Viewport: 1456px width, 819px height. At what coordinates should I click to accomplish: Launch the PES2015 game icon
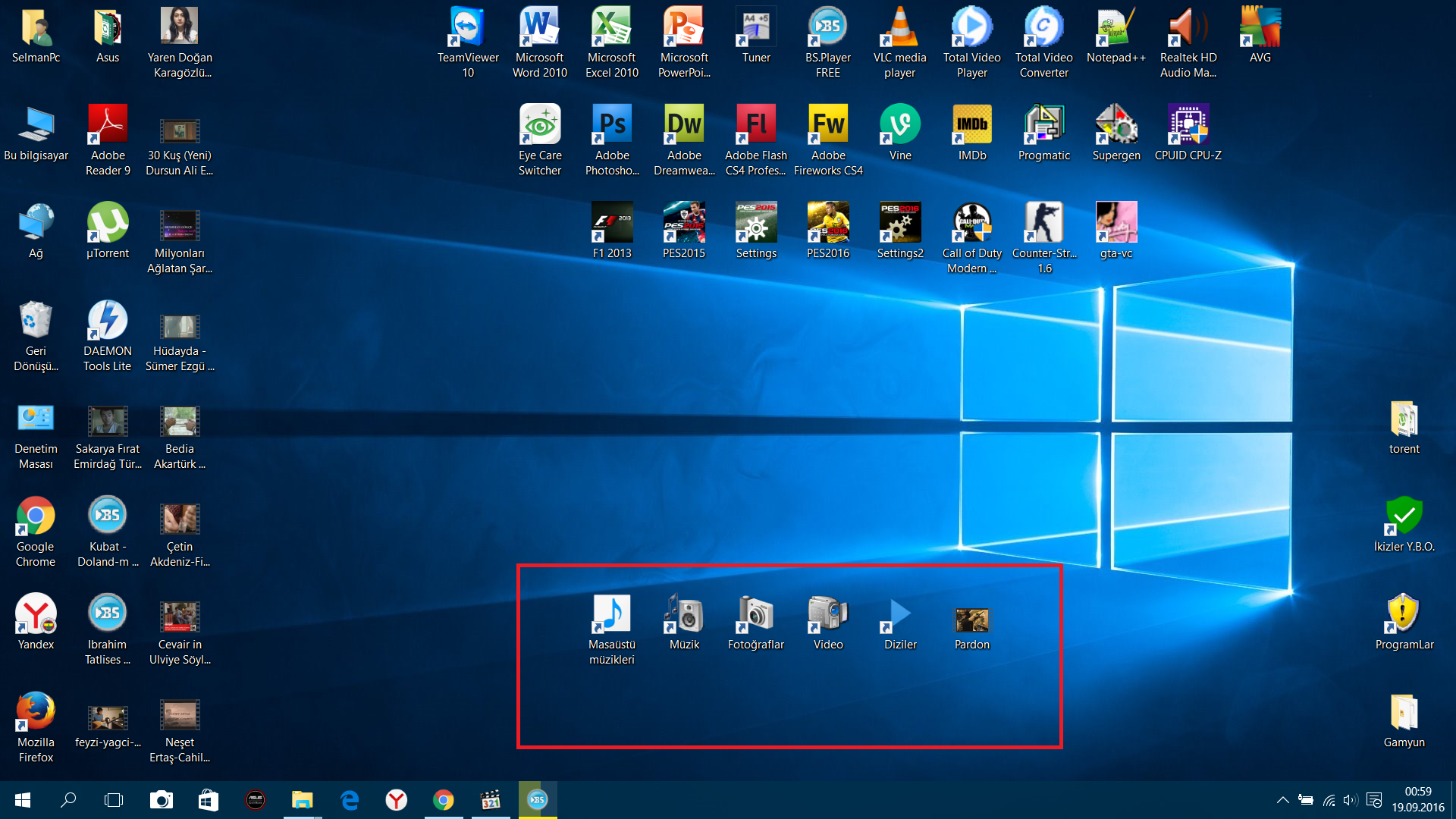[x=684, y=231]
